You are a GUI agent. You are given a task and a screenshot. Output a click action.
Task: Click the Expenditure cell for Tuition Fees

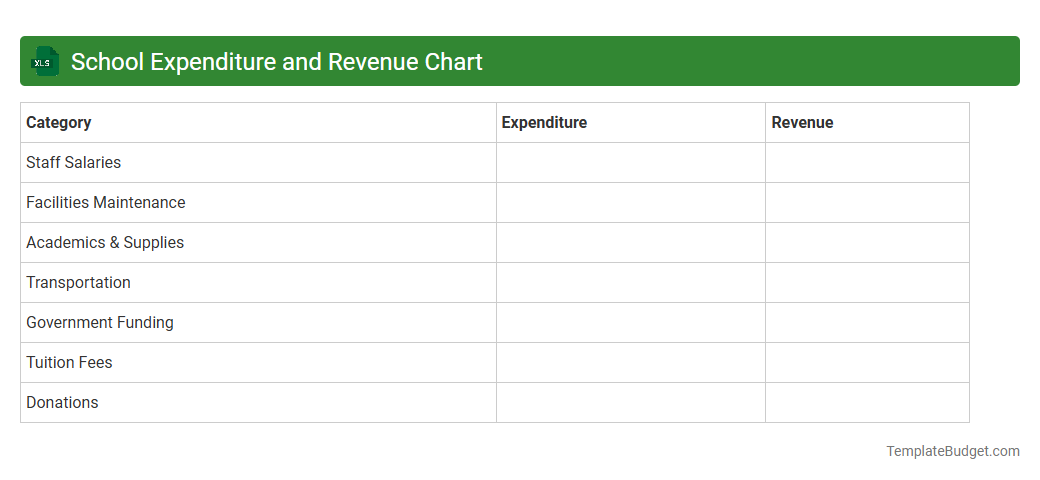(x=631, y=363)
